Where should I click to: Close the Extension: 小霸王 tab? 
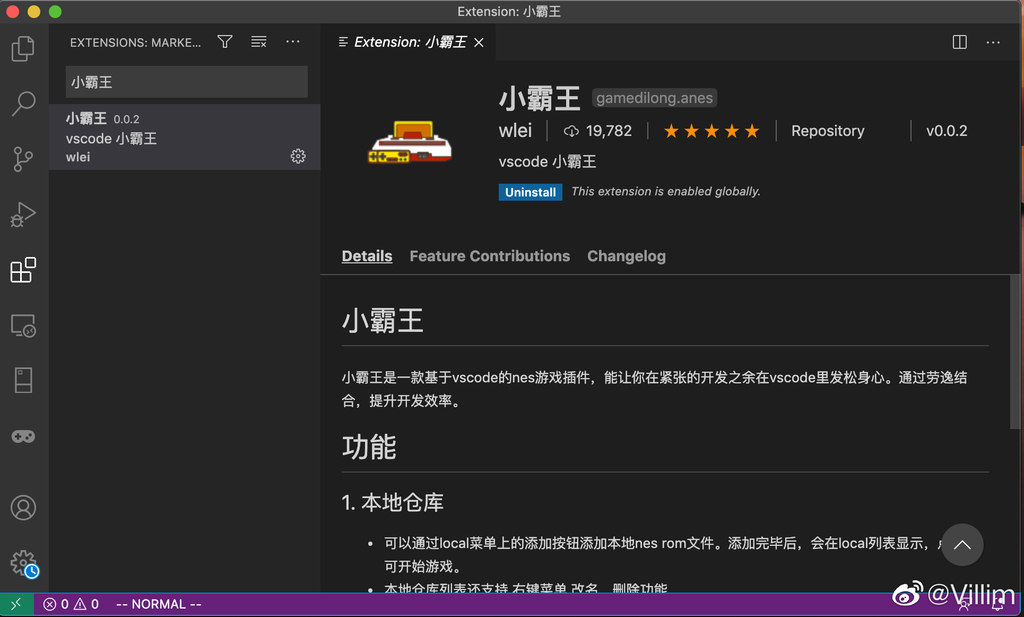coord(479,42)
